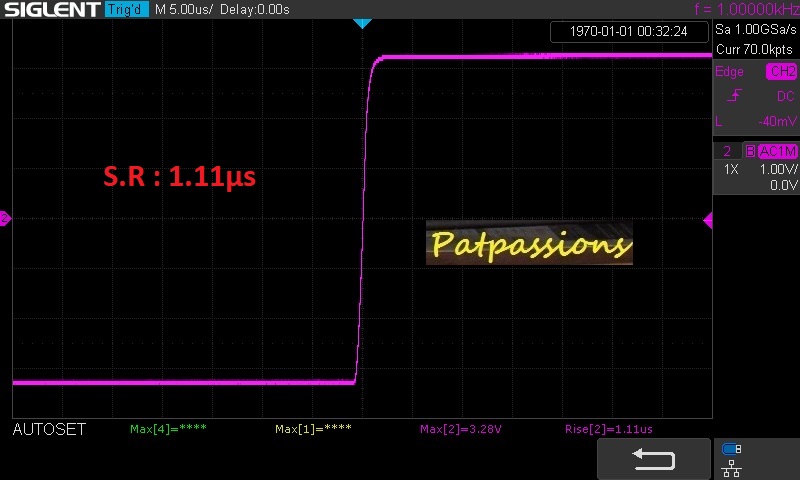This screenshot has height=480, width=800.
Task: Toggle the AC1M coupling badge
Action: click(x=777, y=151)
